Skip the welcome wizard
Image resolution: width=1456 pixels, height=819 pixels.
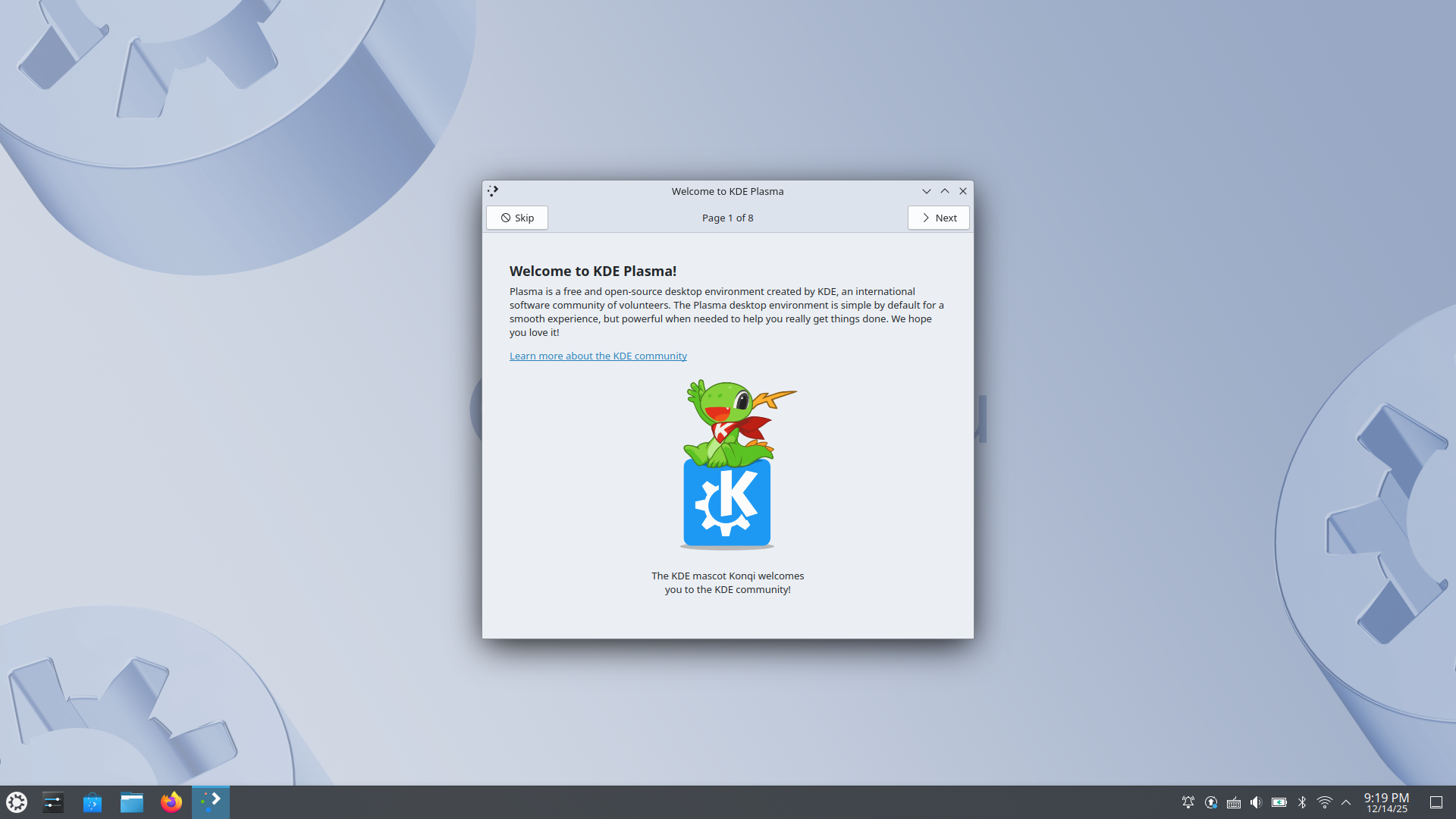tap(517, 218)
